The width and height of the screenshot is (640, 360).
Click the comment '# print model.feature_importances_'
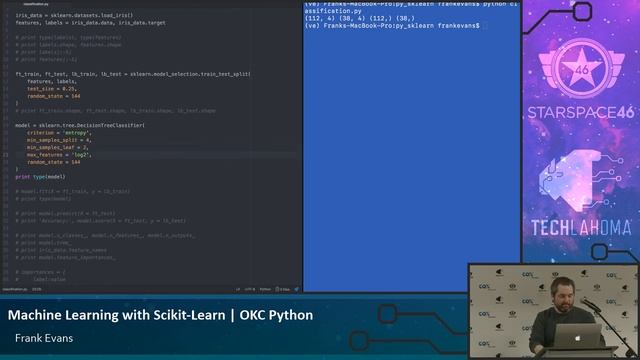click(x=66, y=258)
